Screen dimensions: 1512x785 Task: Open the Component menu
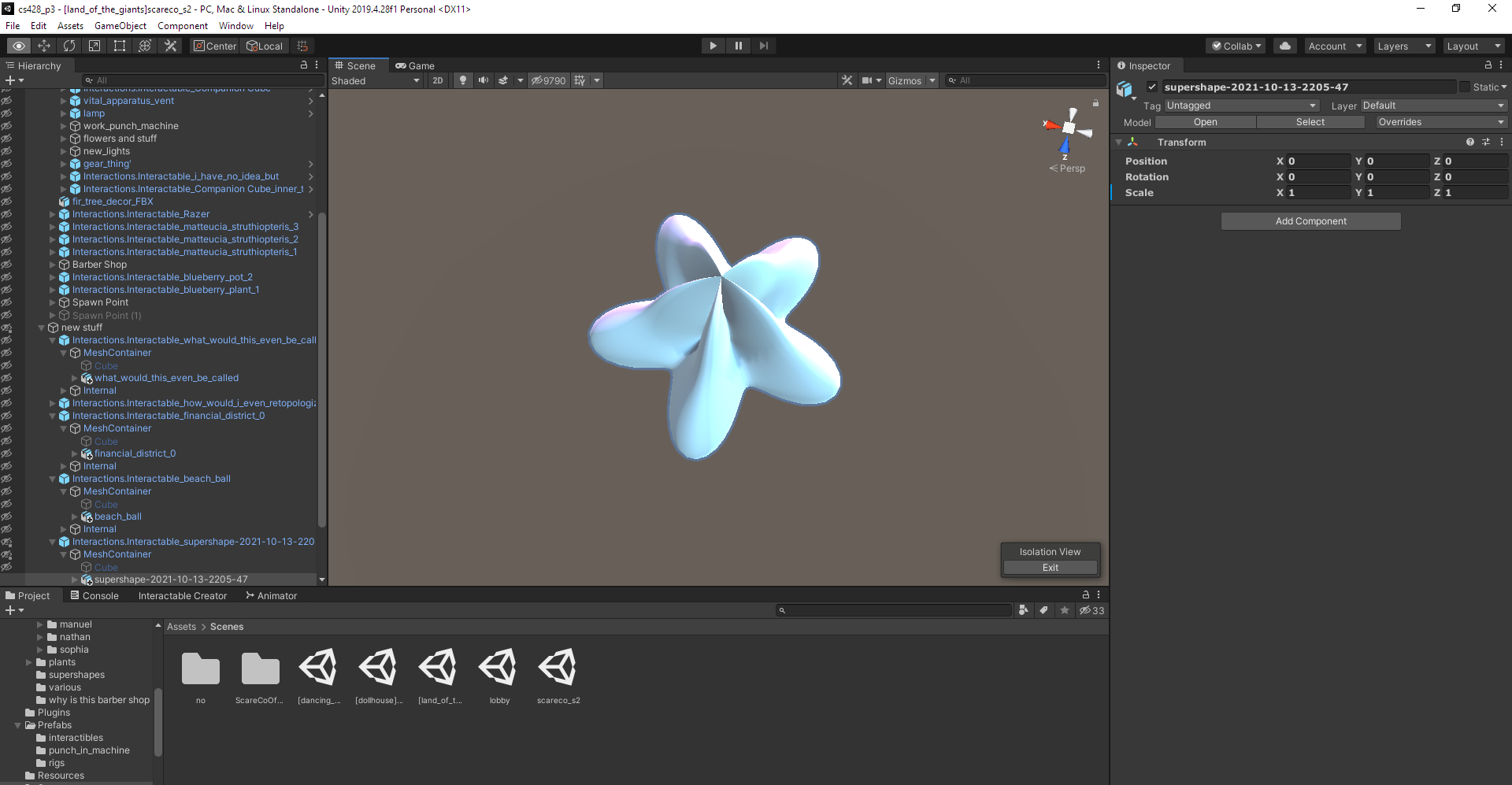183,26
